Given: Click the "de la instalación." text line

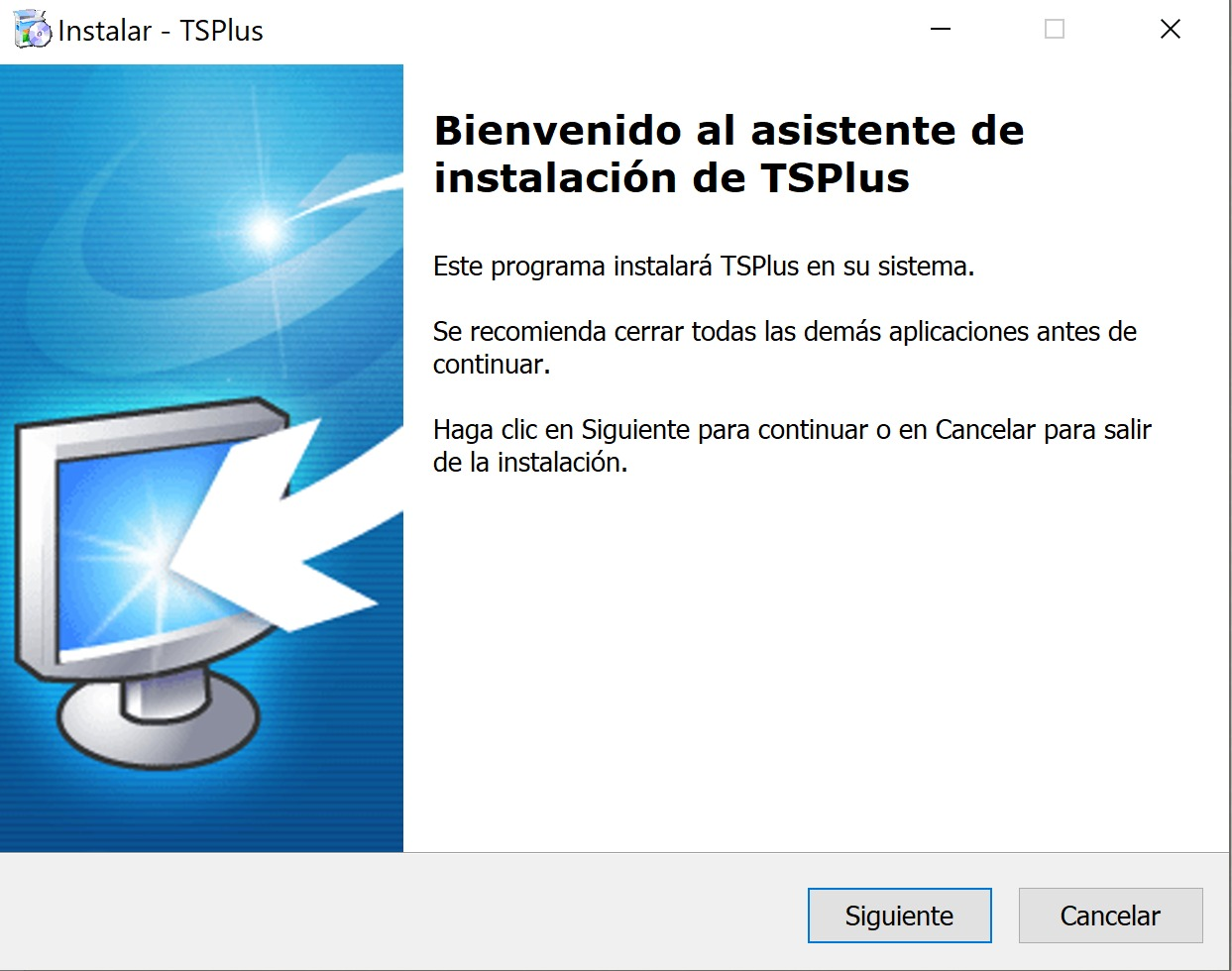Looking at the screenshot, I should point(530,463).
